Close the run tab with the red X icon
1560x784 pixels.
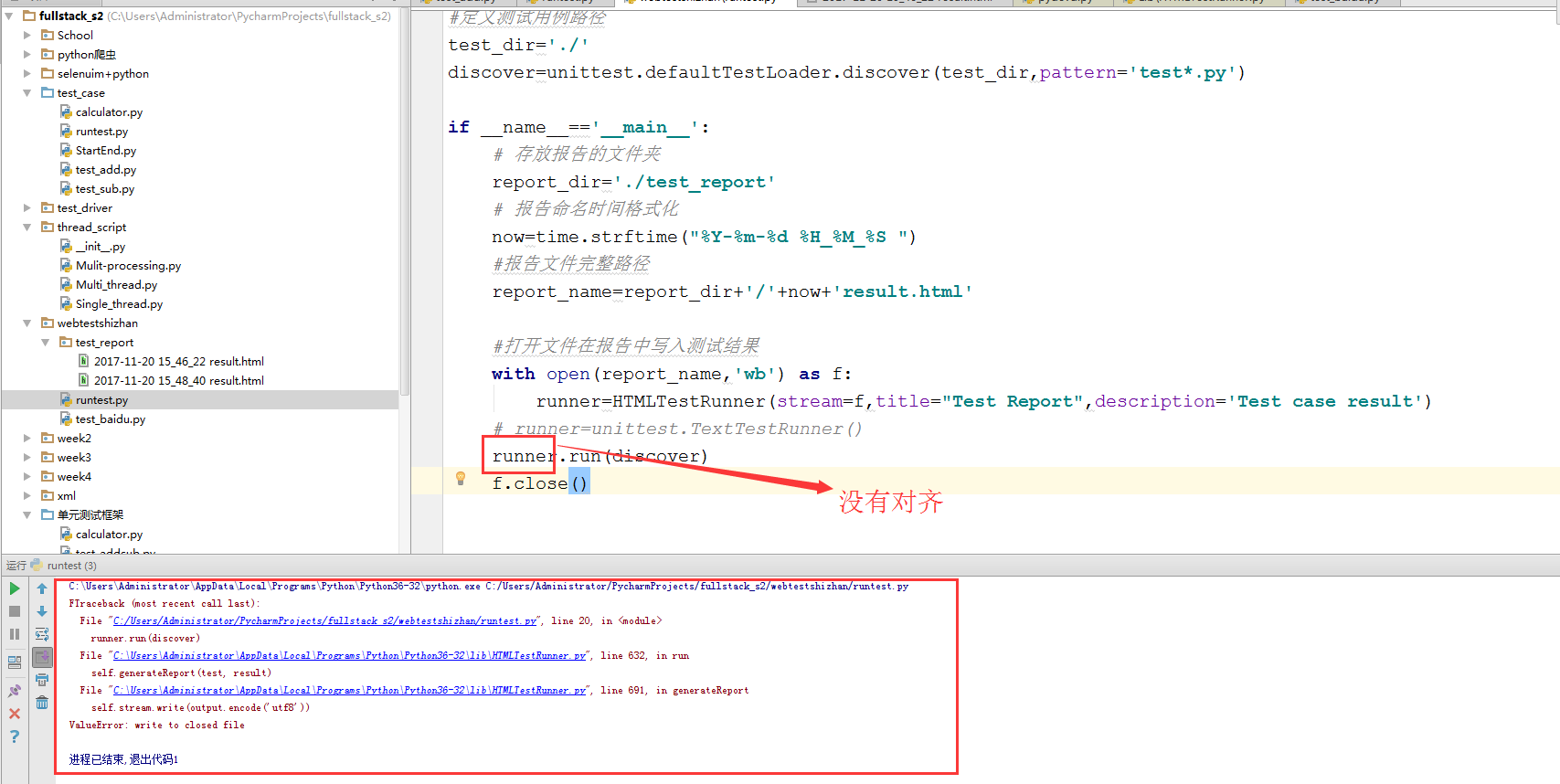tap(15, 714)
